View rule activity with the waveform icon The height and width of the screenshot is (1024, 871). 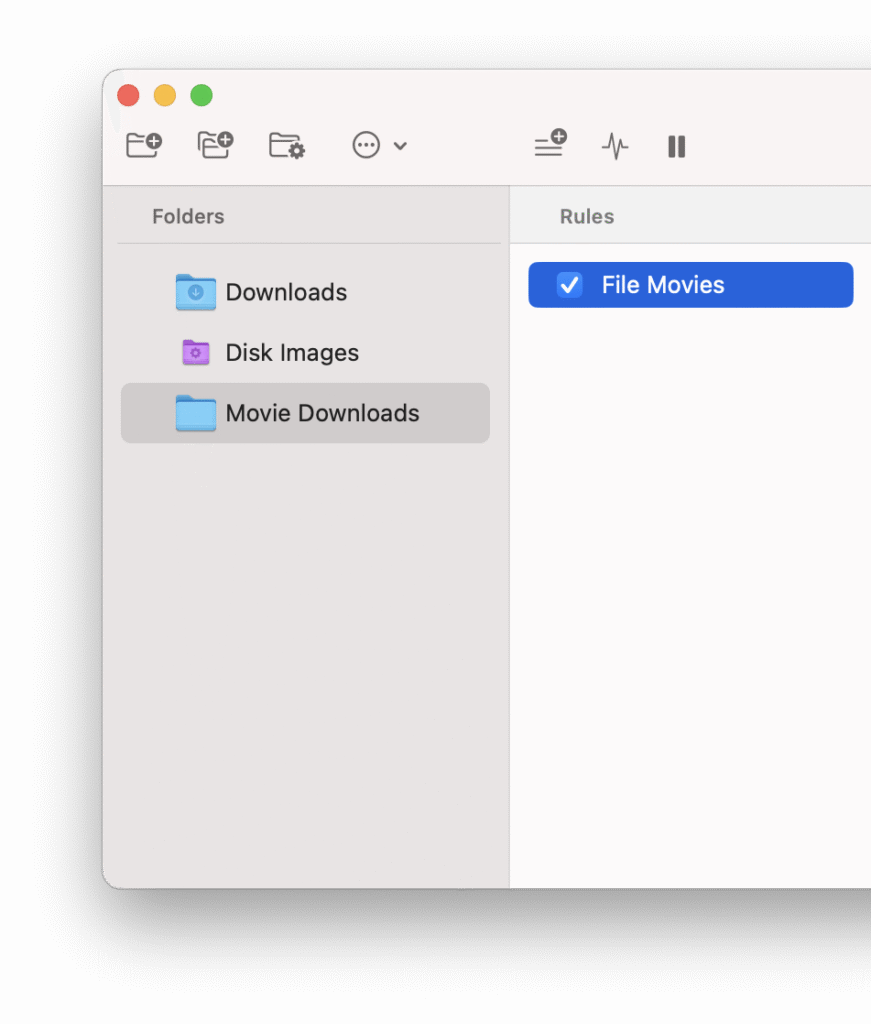point(614,146)
